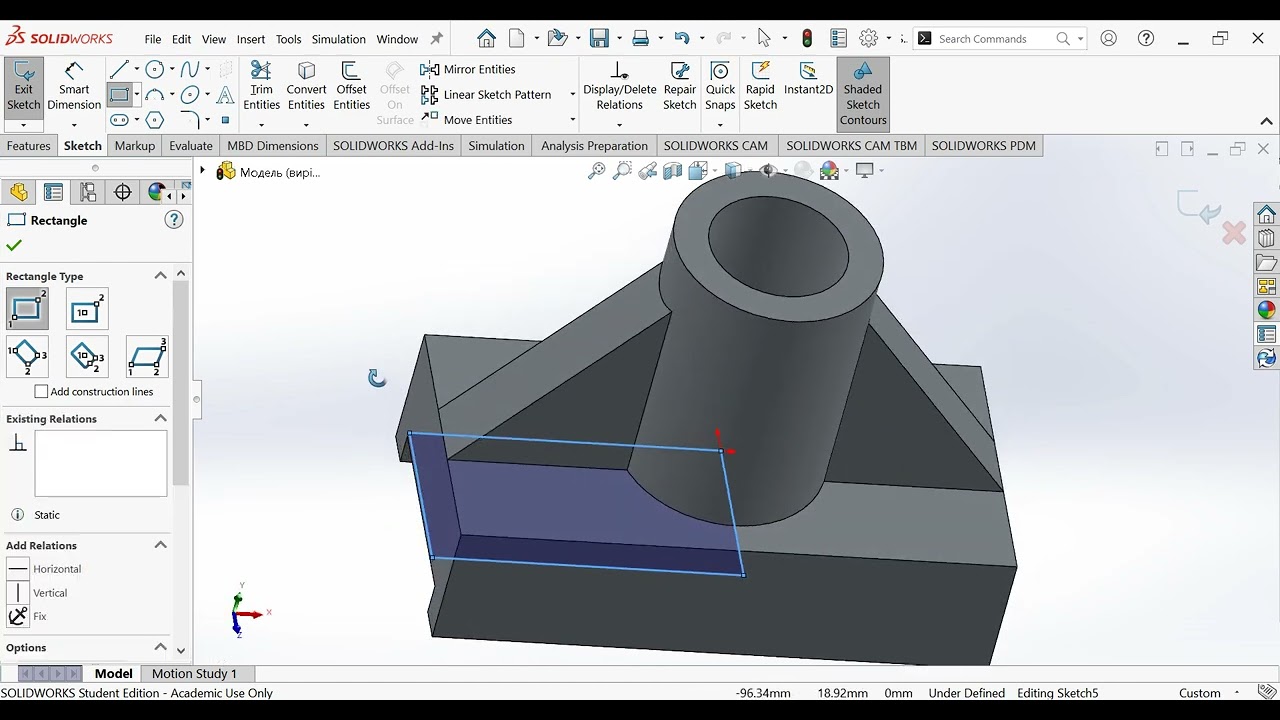Screen dimensions: 1280x720
Task: Click Move Entities
Action: tap(466, 120)
